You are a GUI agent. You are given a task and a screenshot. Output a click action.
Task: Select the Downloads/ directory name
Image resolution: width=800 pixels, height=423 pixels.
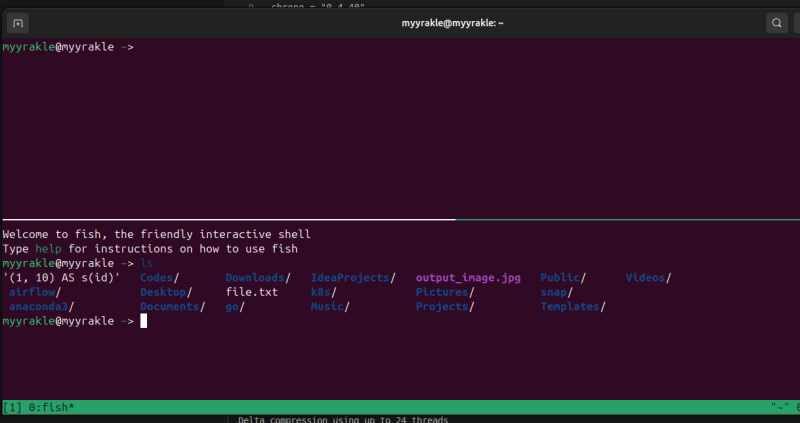pos(257,277)
